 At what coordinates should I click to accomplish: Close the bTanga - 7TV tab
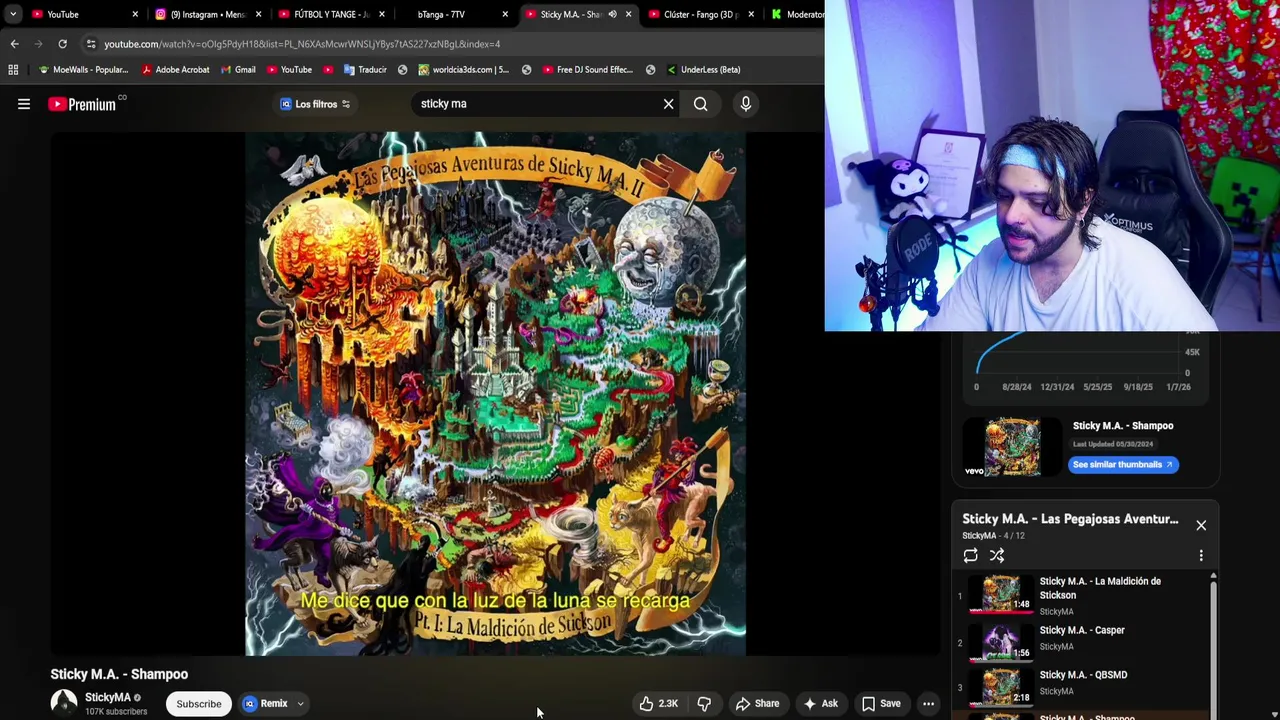point(505,14)
